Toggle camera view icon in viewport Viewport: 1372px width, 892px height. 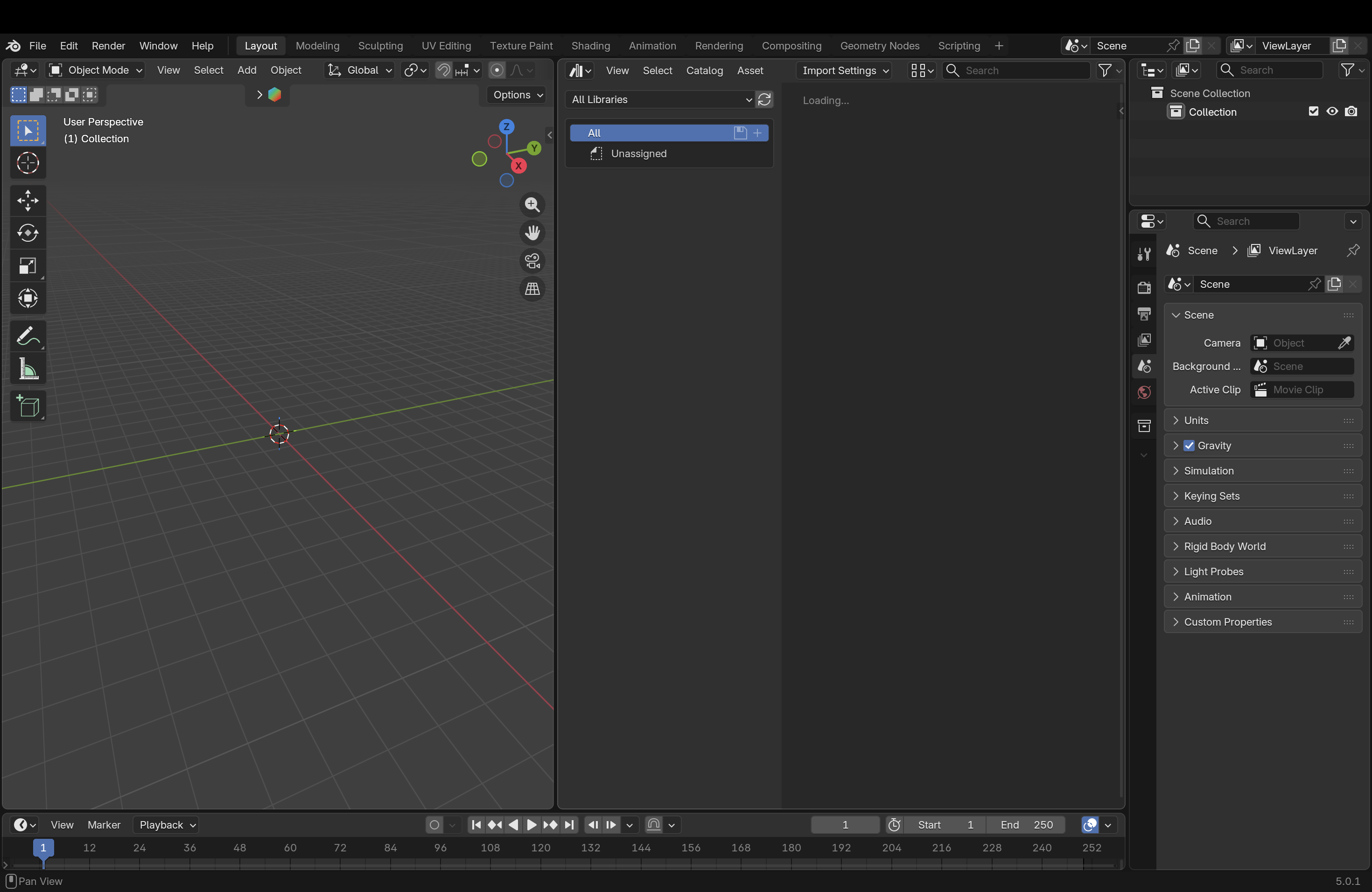click(532, 261)
